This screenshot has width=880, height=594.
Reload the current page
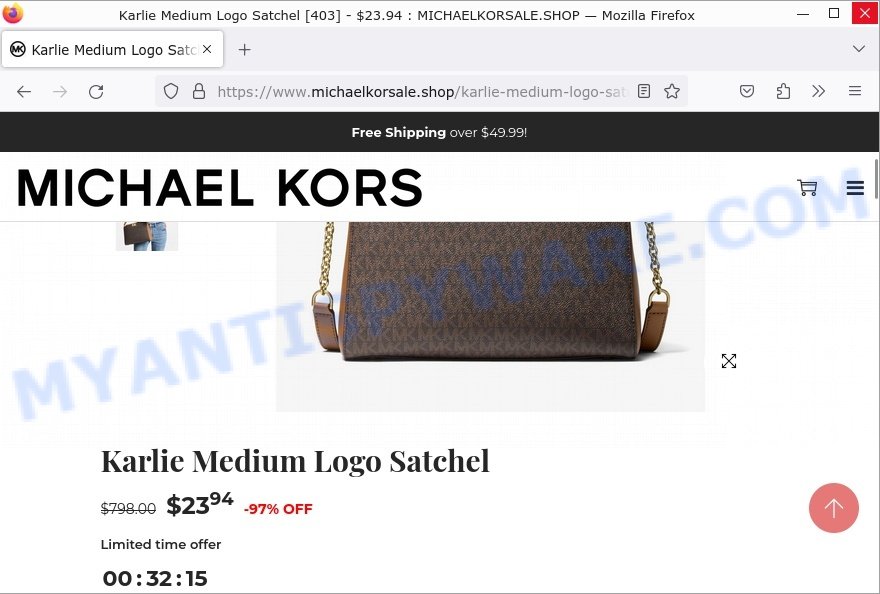pos(96,92)
